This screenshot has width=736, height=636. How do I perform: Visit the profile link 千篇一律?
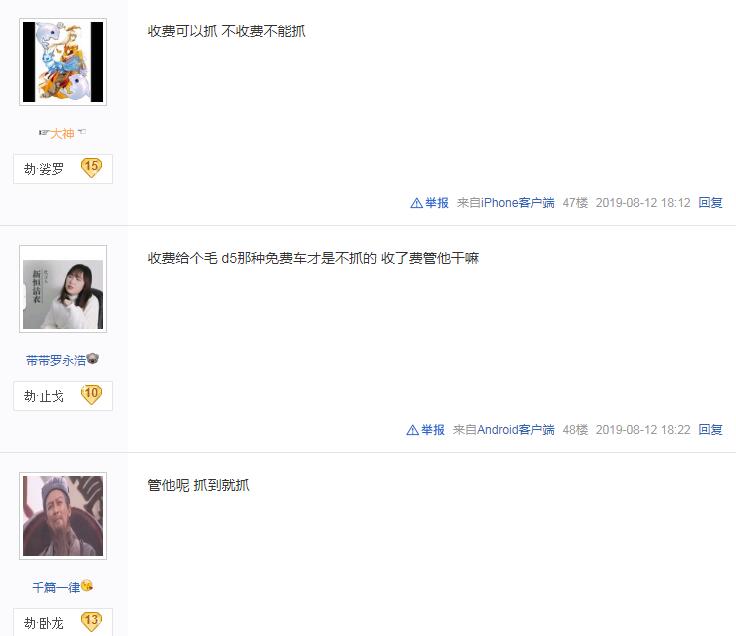point(56,587)
